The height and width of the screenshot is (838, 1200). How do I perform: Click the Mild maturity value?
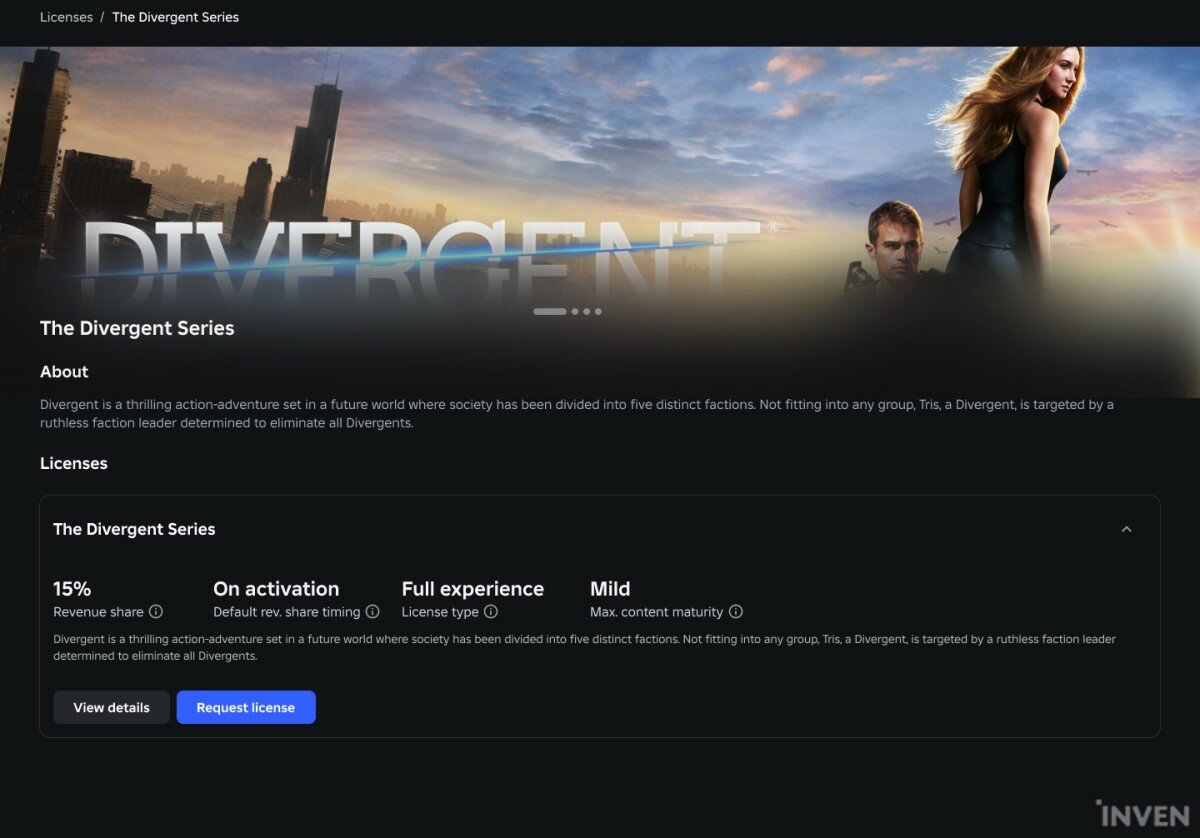(610, 589)
